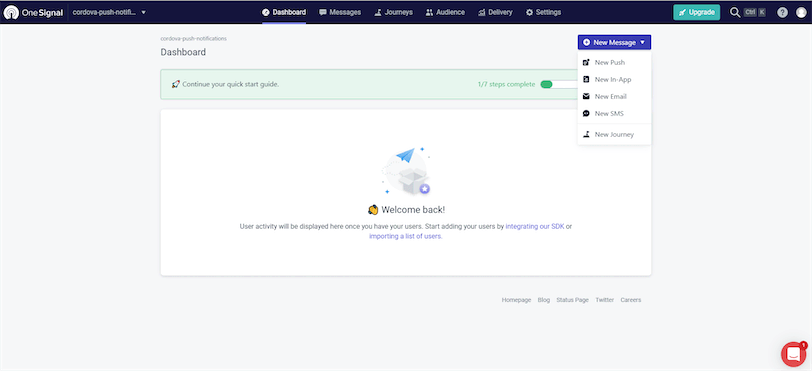Click the Upgrade button
The image size is (812, 371).
[696, 12]
